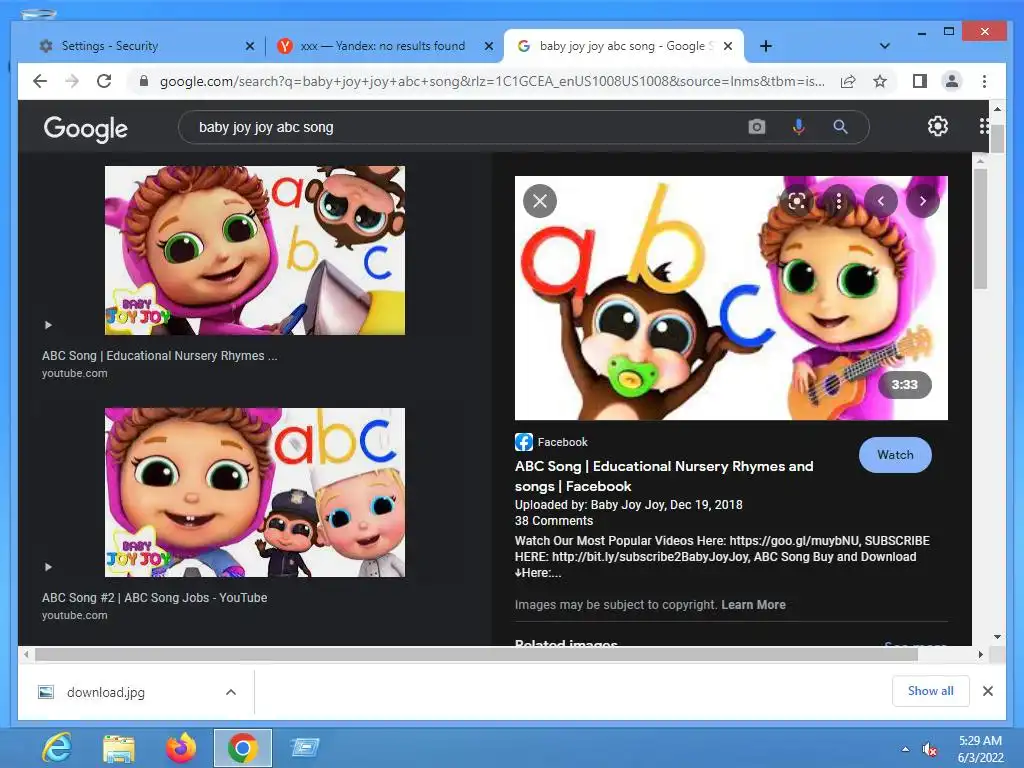Launch Firefox from taskbar
Screen dimensions: 1024x768
pos(181,748)
